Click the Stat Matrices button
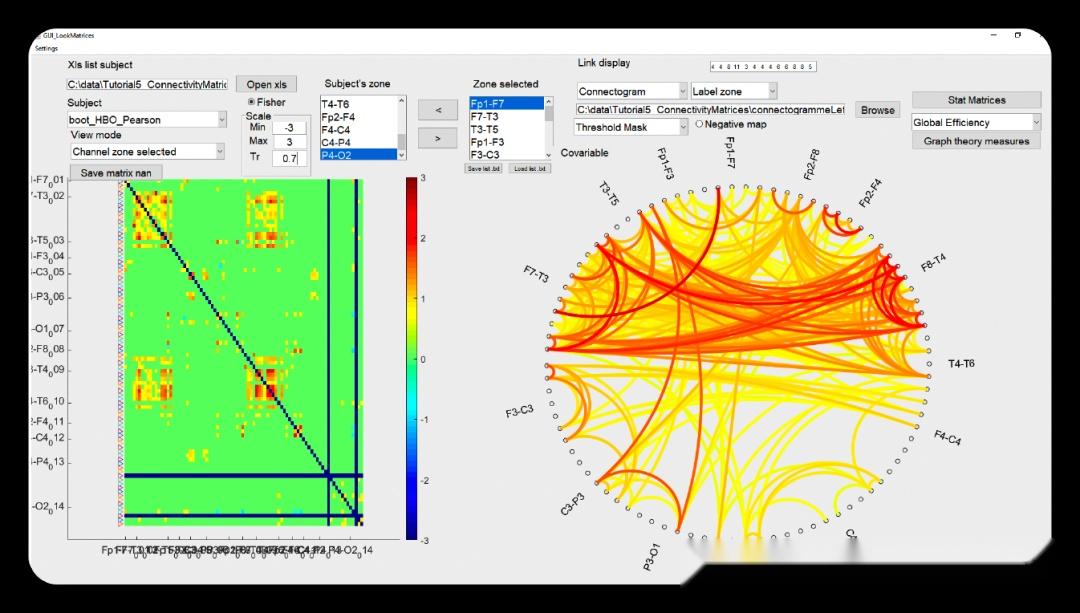Viewport: 1080px width, 613px height. [976, 100]
